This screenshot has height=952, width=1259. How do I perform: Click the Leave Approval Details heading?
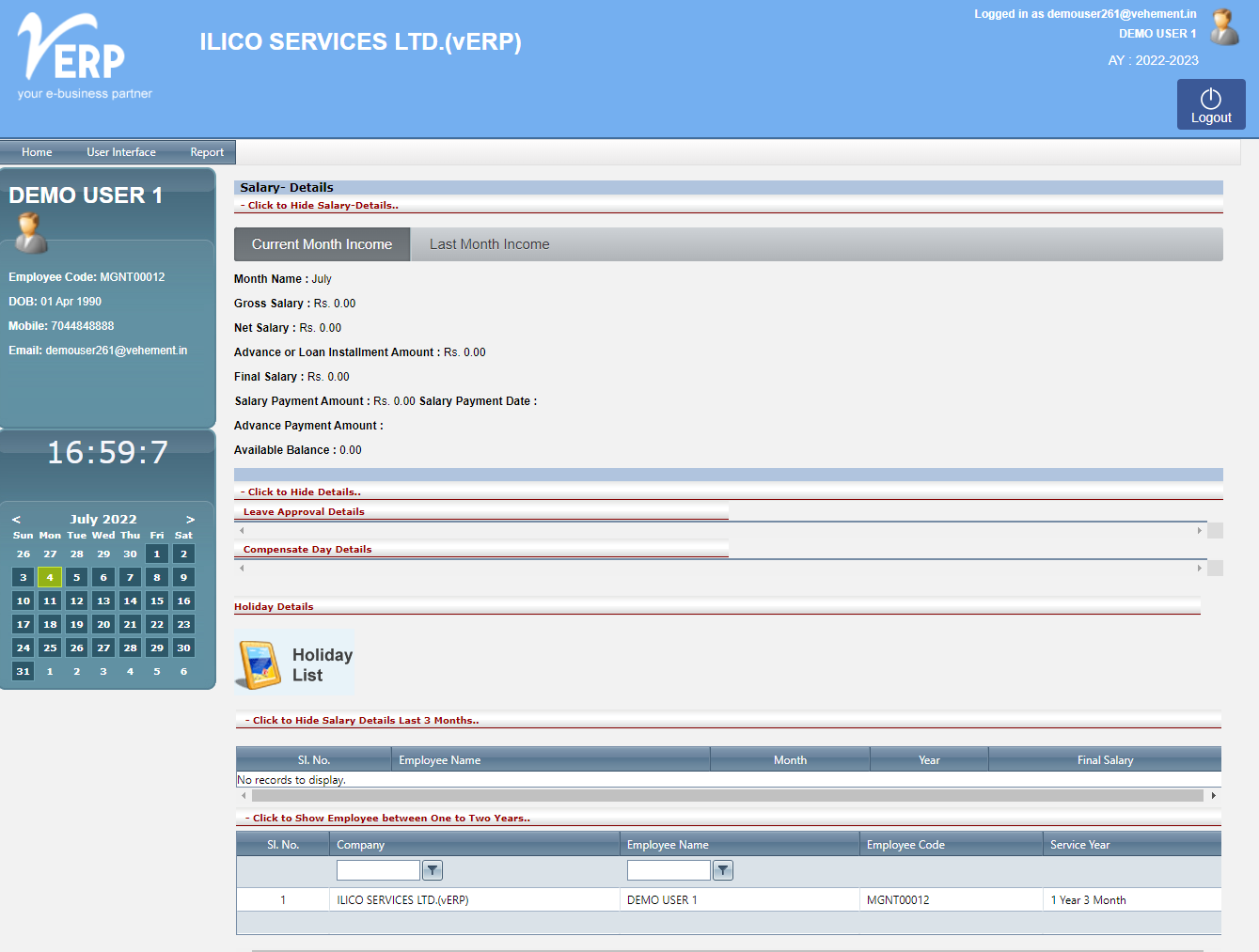pyautogui.click(x=304, y=512)
